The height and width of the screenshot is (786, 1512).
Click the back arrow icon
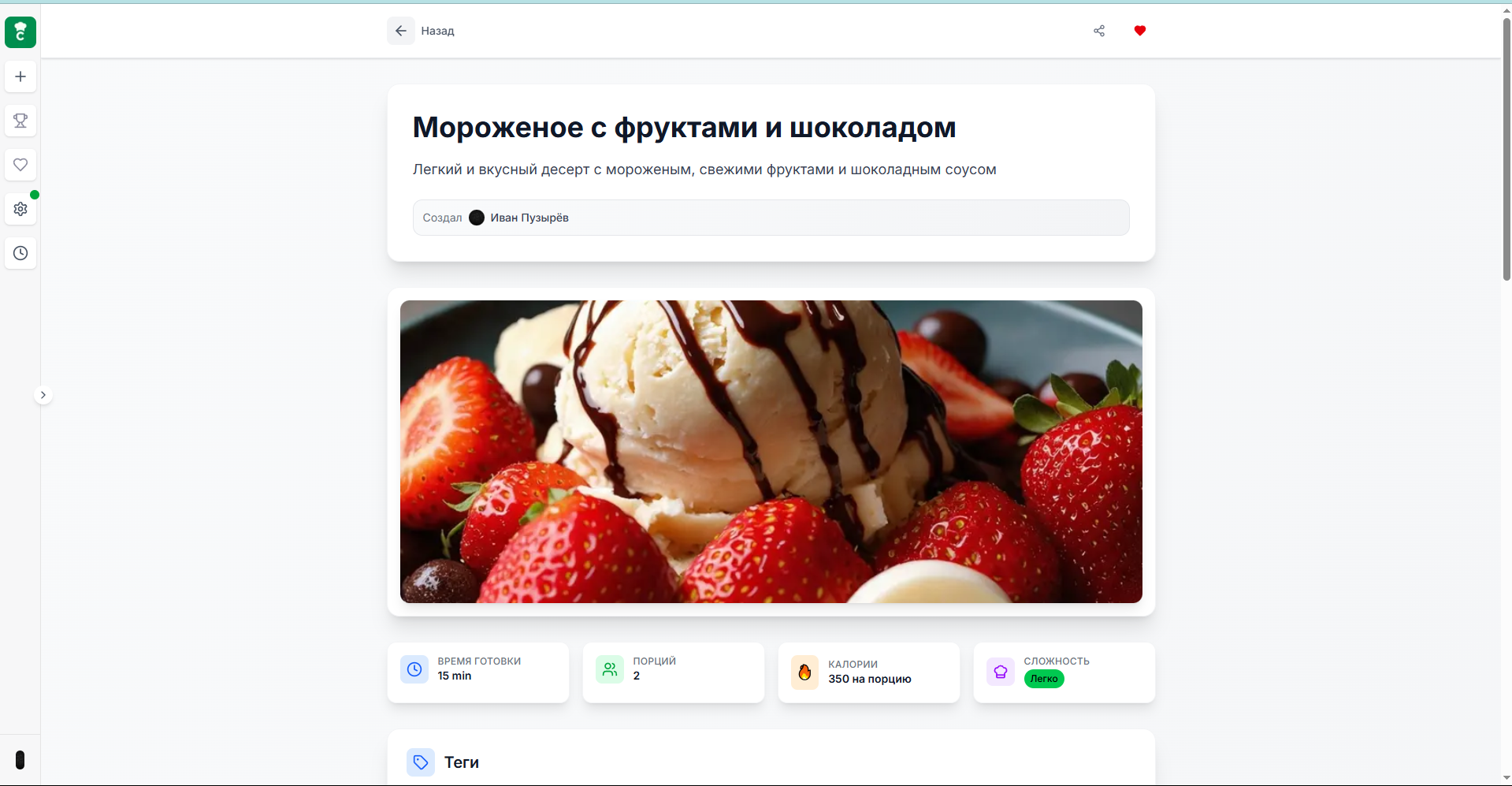click(x=401, y=31)
